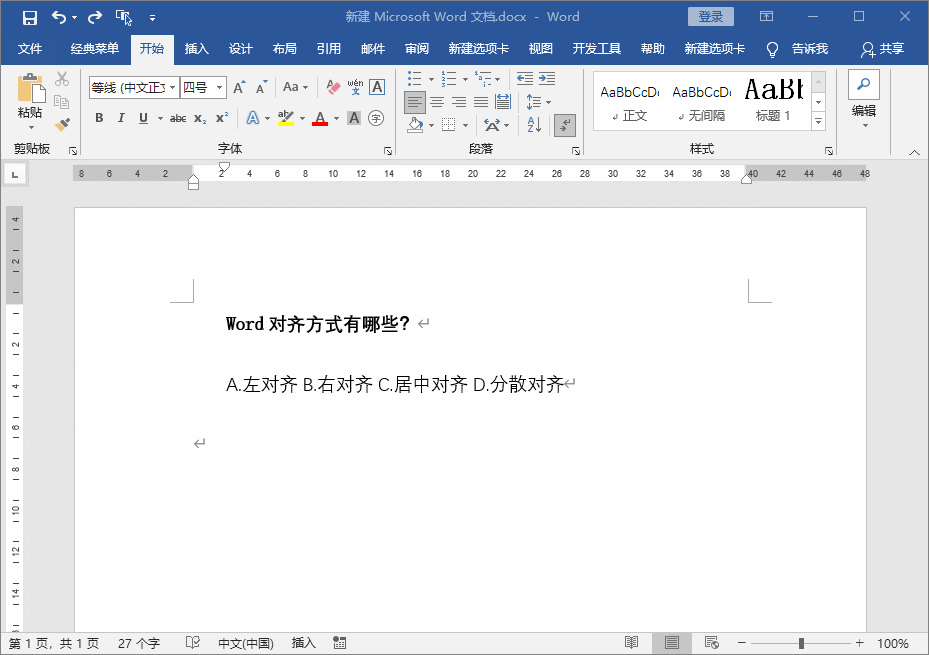Switch to the 插入 (Insert) tab
Screen dimensions: 929x655
click(196, 49)
